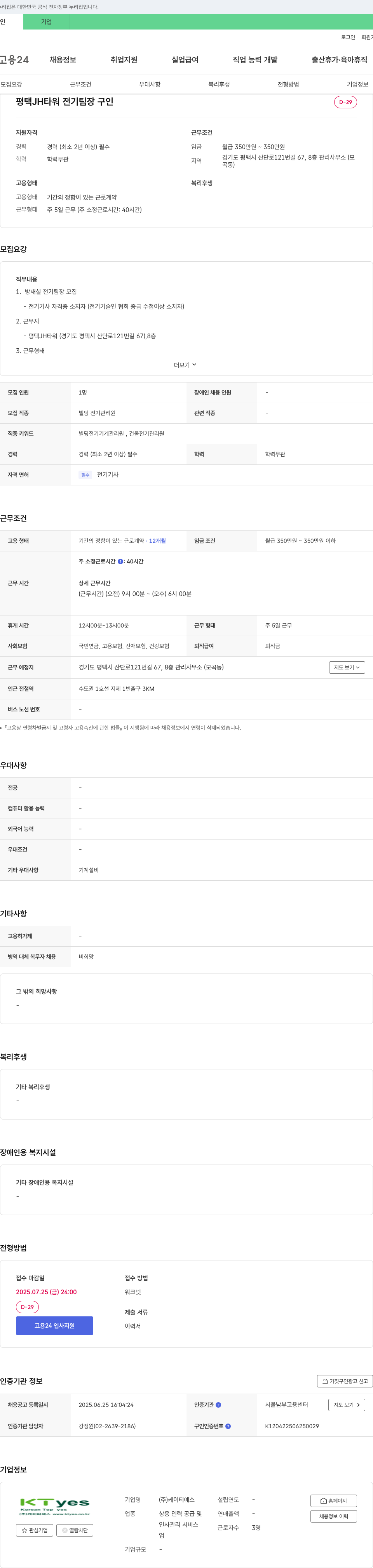Click the deadline 2025.07.25 (금) 24:00

coord(46,1292)
